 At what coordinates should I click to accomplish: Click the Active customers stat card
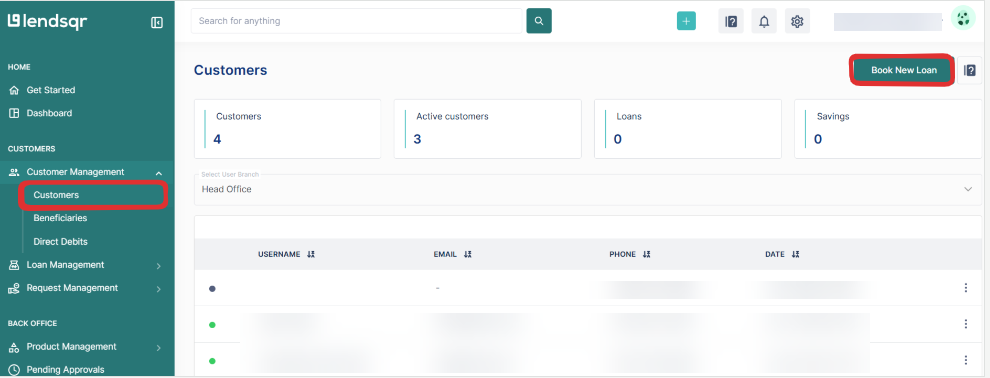tap(487, 129)
